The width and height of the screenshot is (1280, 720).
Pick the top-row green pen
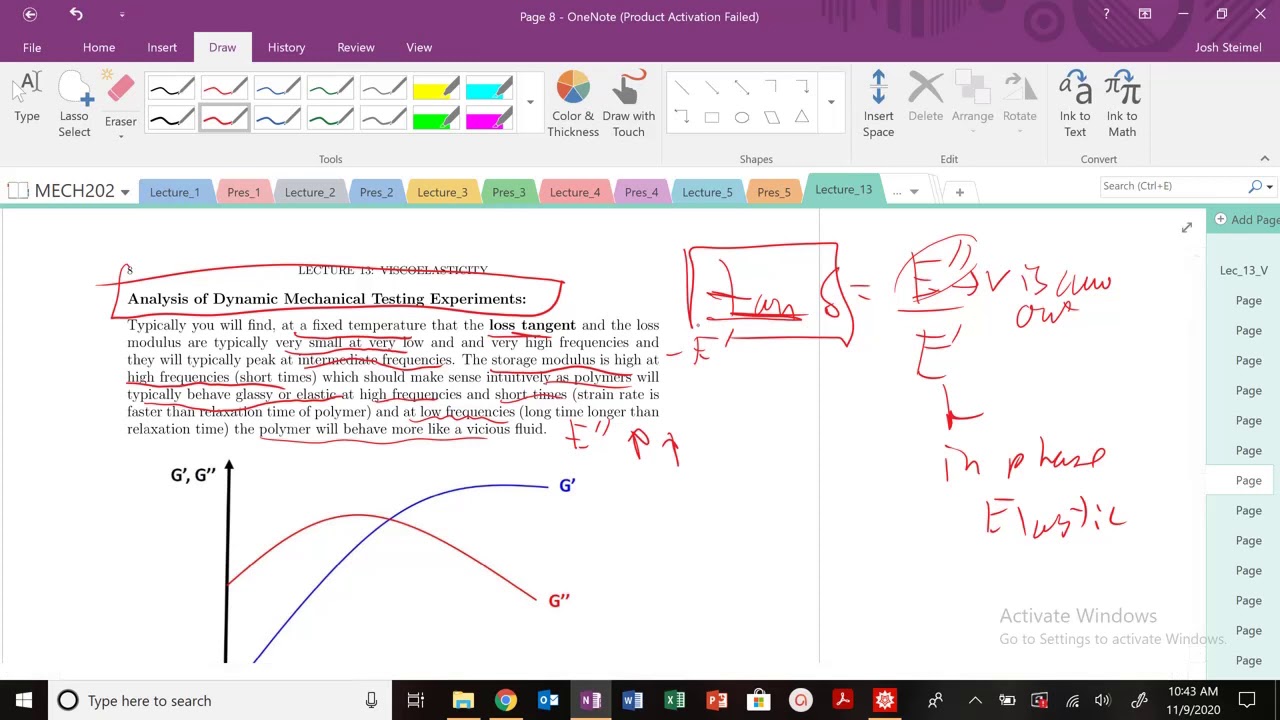click(x=330, y=90)
